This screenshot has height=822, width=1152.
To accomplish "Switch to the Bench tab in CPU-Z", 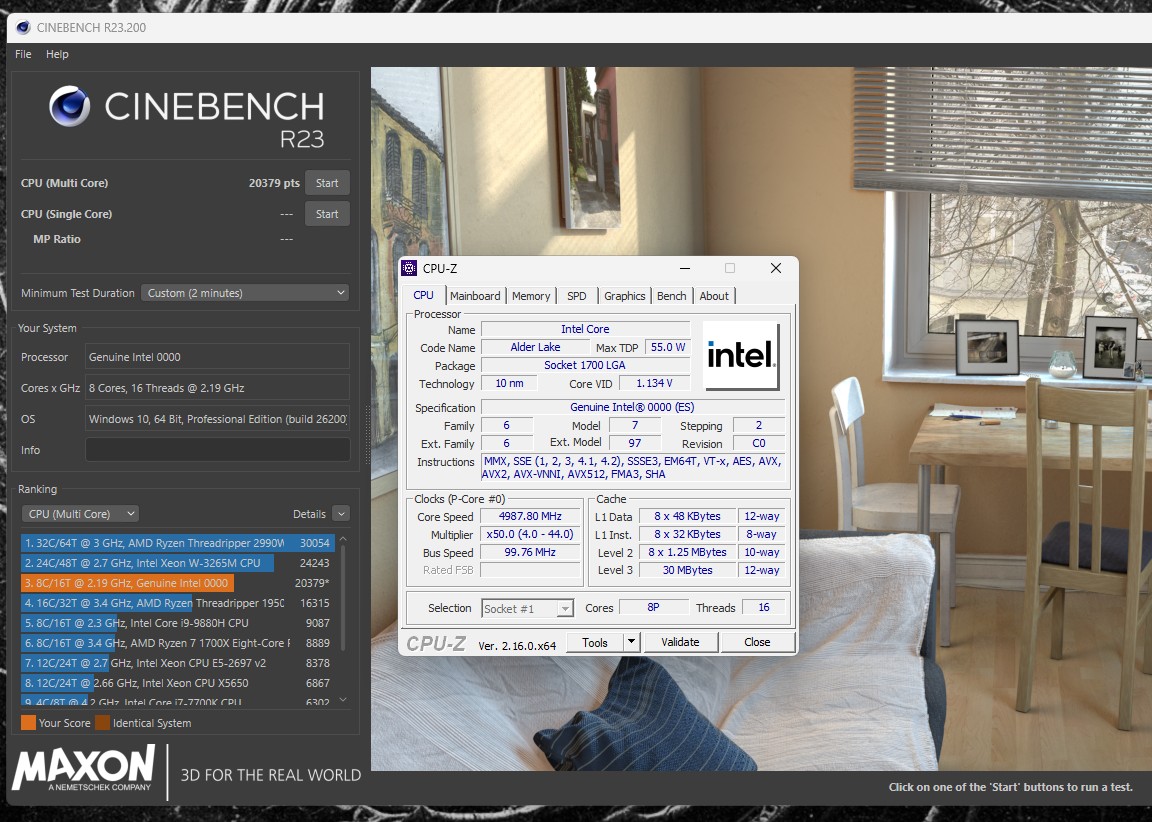I will point(672,296).
